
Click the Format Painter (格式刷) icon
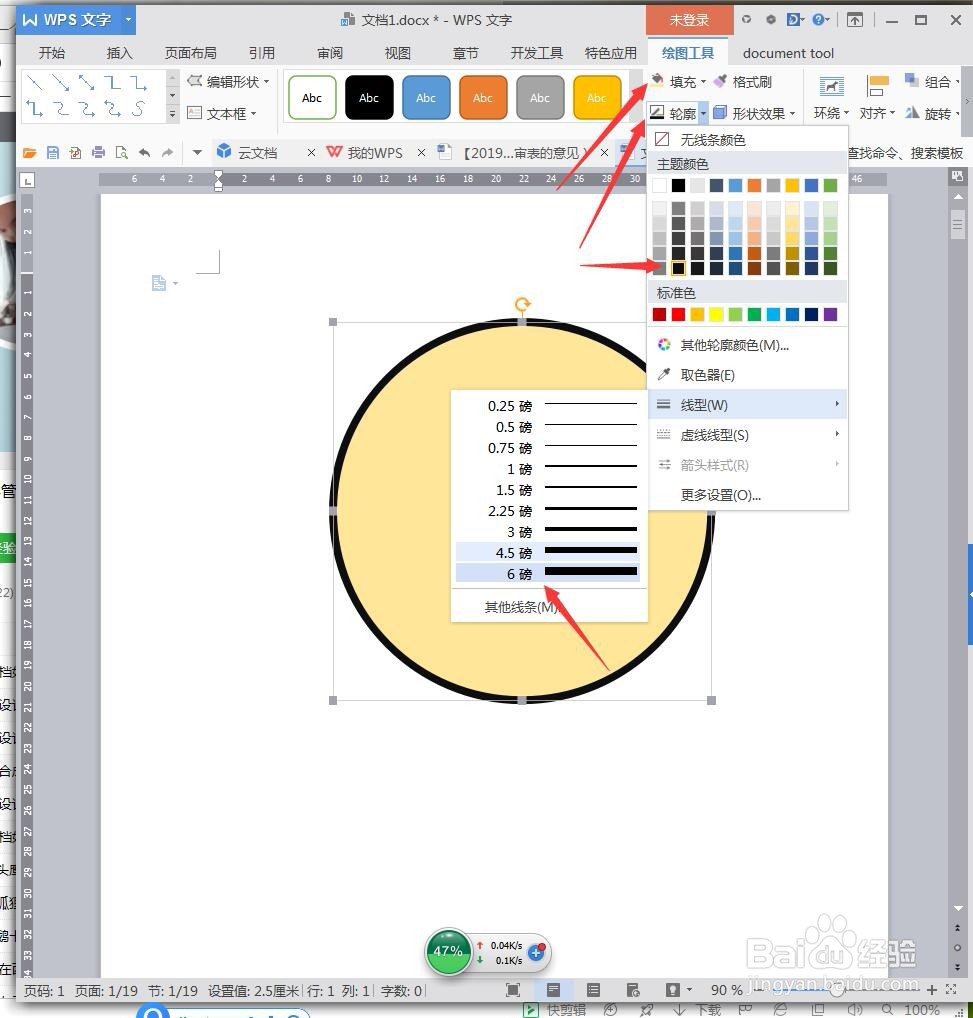pyautogui.click(x=720, y=81)
